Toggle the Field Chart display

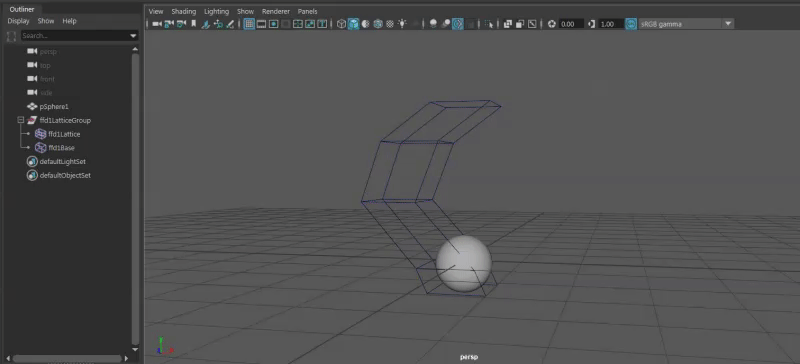point(298,24)
